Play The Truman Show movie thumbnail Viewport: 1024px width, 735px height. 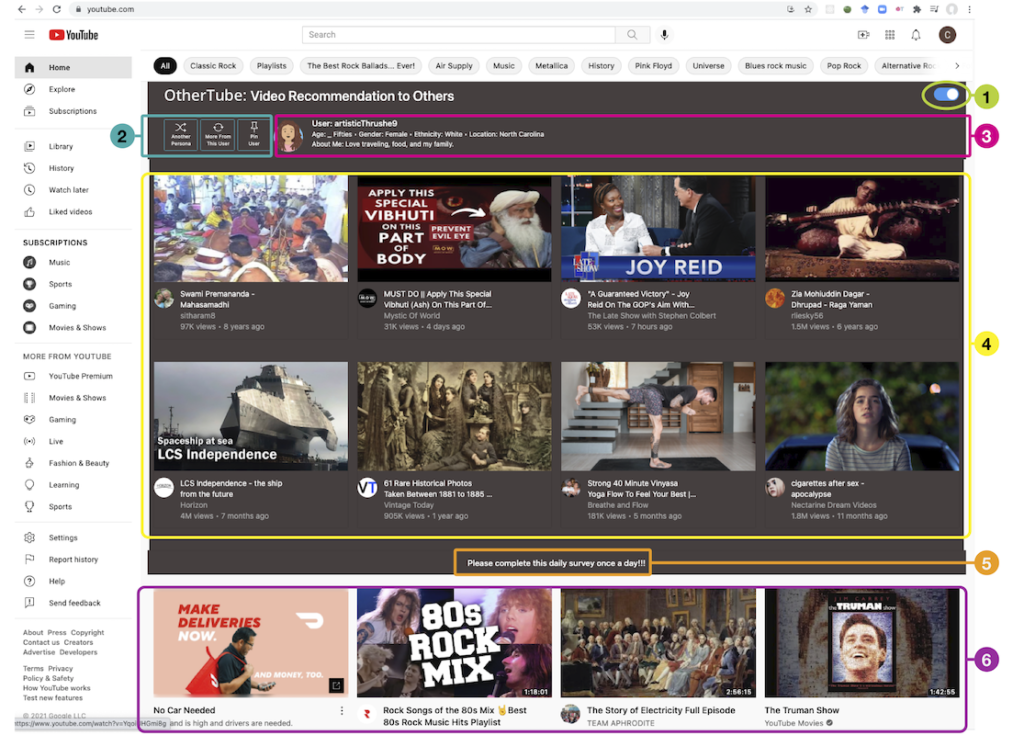click(862, 643)
